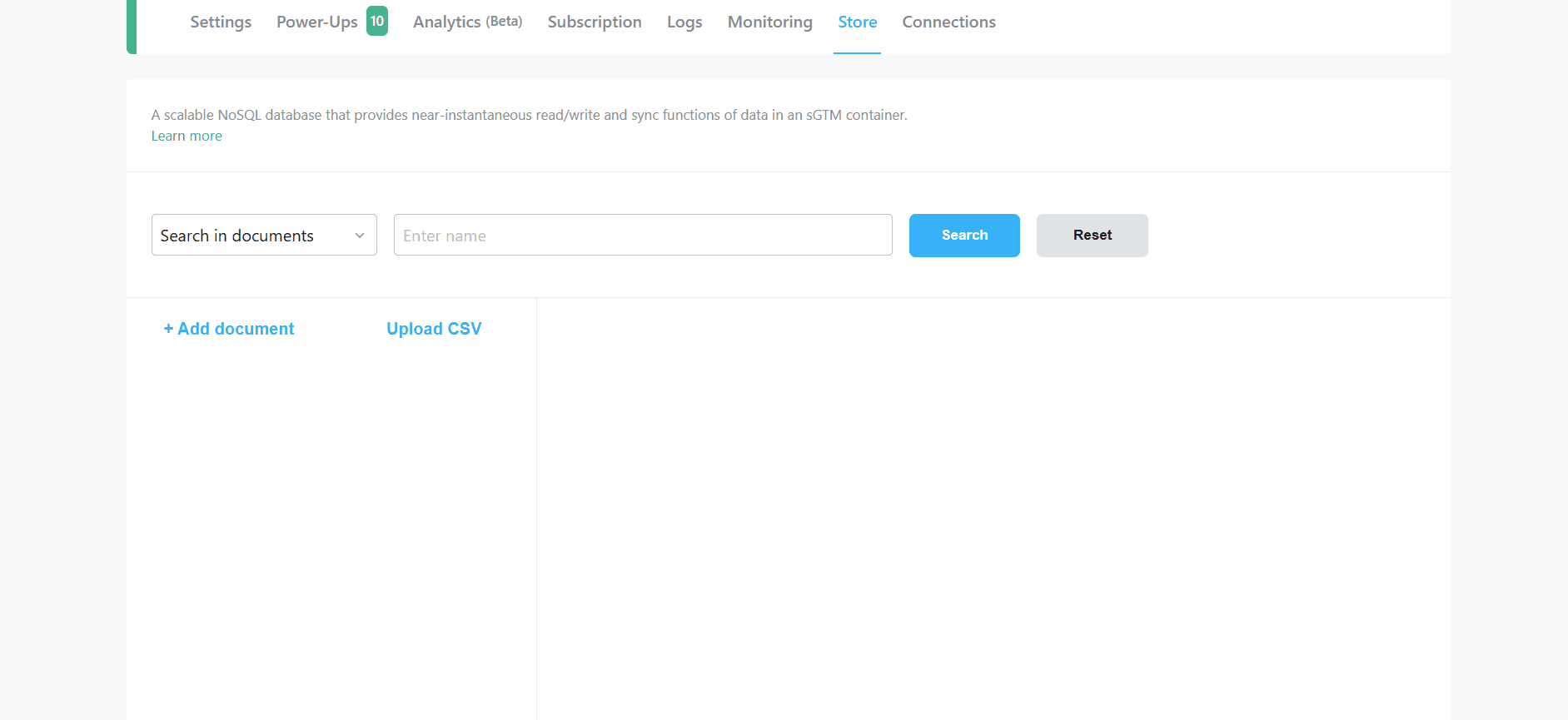This screenshot has width=1568, height=720.
Task: Go to the Subscription tab
Action: (595, 22)
